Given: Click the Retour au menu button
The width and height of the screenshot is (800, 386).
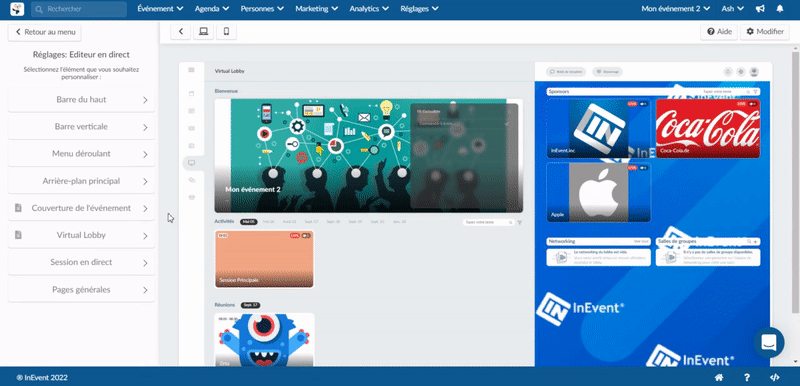Looking at the screenshot, I should [45, 32].
